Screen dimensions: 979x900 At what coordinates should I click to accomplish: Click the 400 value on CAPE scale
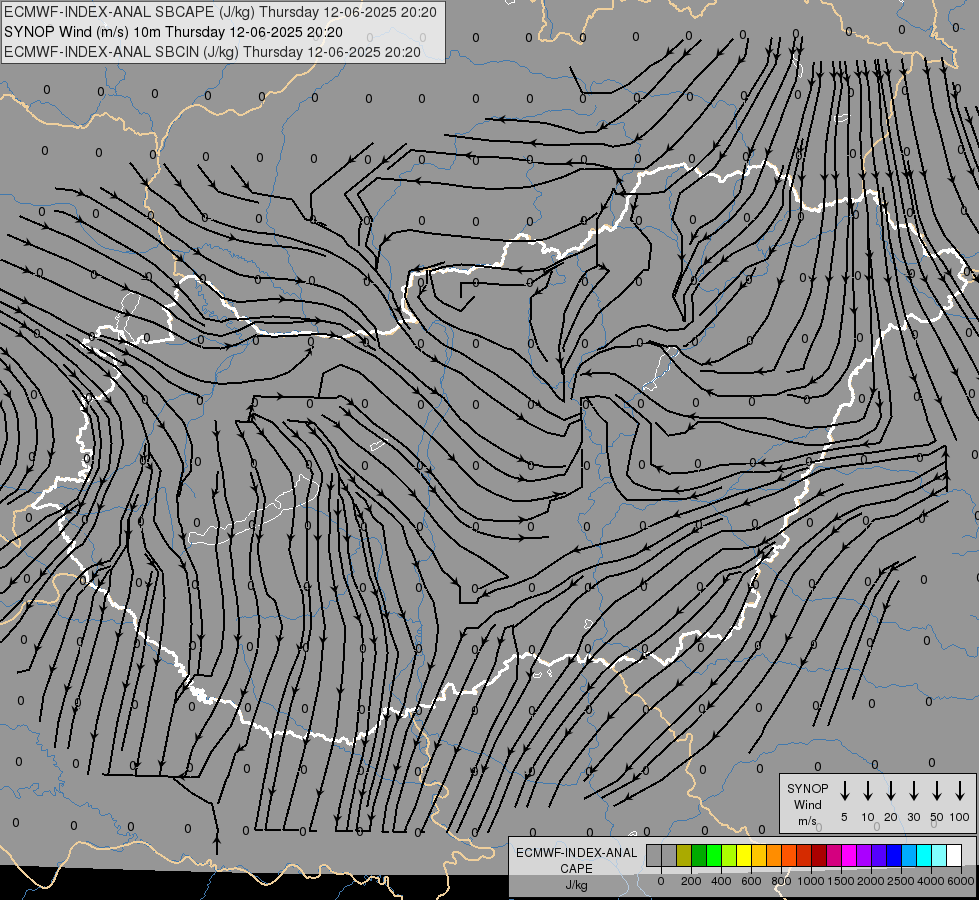coord(721,881)
